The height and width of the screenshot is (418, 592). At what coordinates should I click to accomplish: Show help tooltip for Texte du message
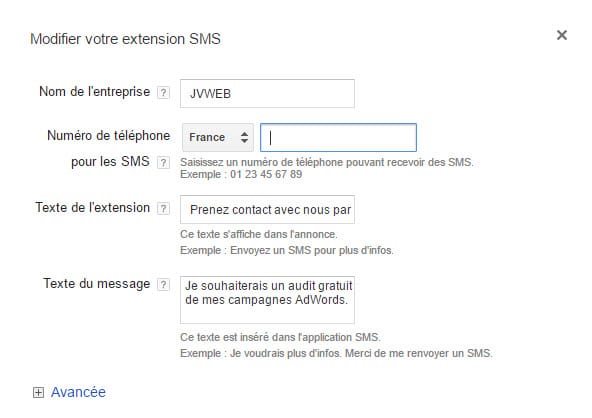[163, 284]
